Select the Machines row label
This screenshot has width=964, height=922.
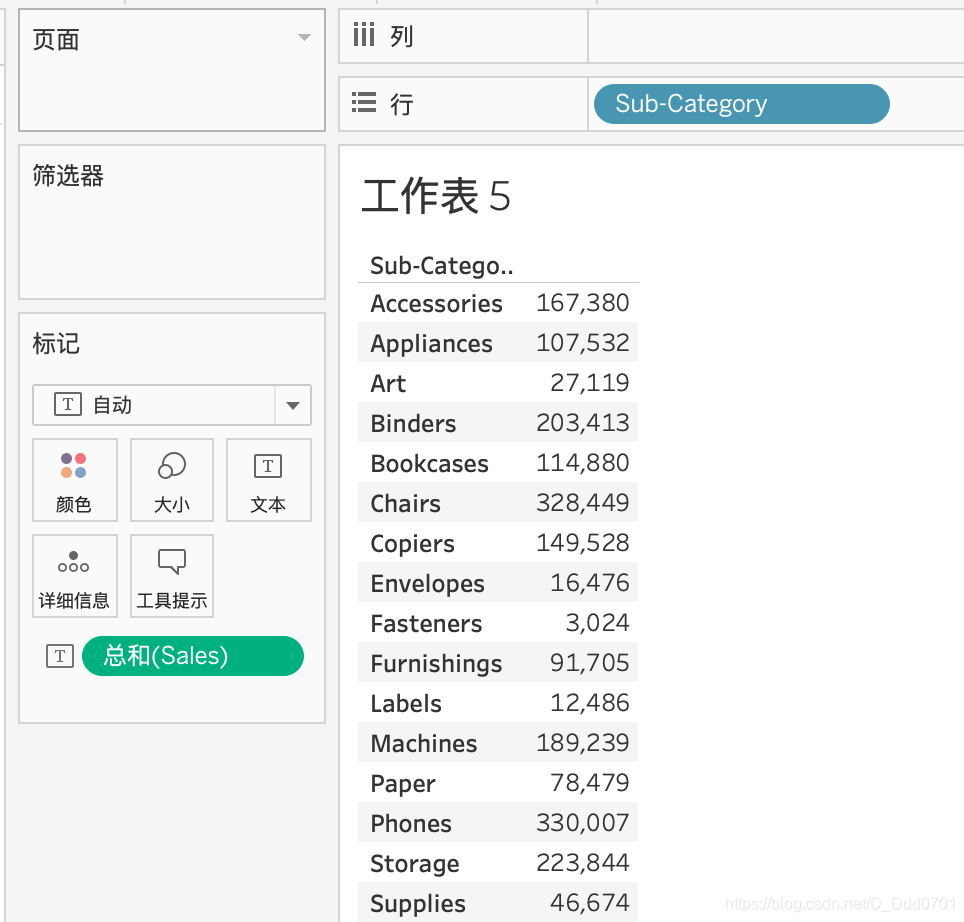coord(424,744)
